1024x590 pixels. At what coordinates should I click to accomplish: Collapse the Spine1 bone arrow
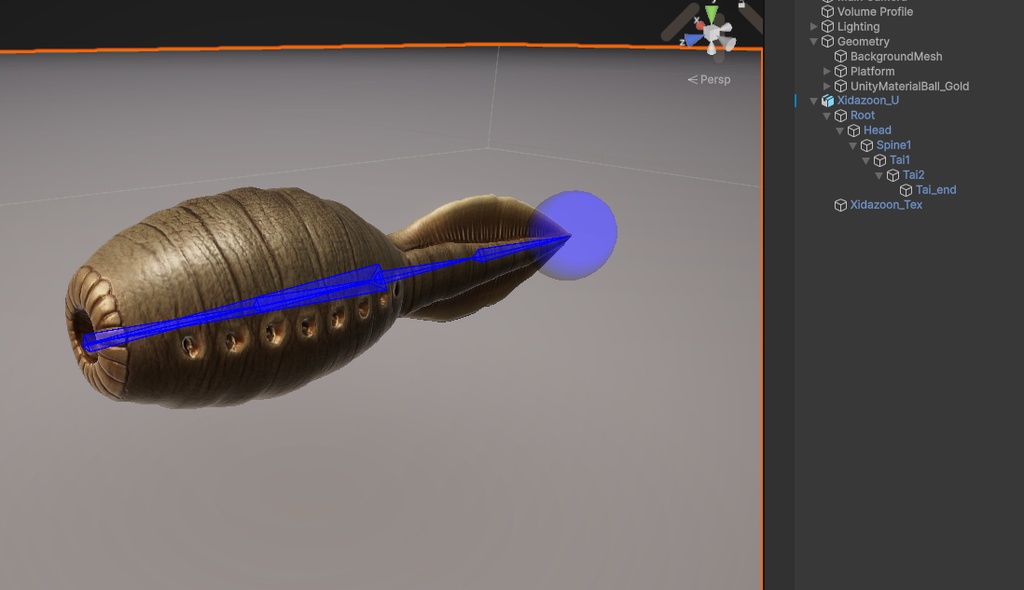[853, 146]
